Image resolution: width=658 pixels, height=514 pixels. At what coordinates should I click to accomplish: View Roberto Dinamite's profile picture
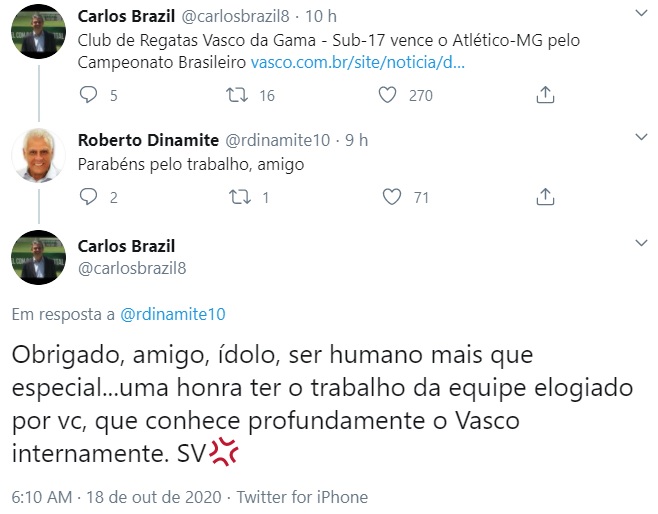tap(39, 154)
